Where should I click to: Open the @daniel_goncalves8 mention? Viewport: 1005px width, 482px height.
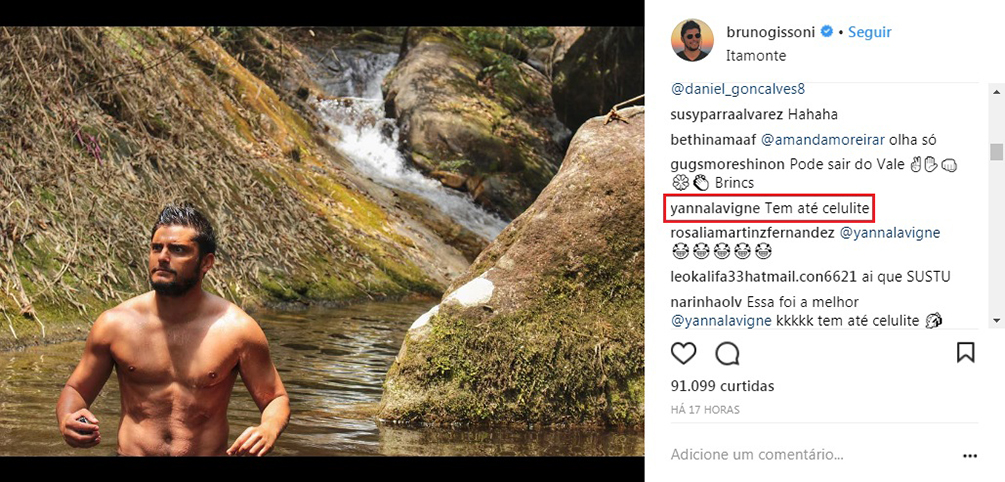coord(737,89)
